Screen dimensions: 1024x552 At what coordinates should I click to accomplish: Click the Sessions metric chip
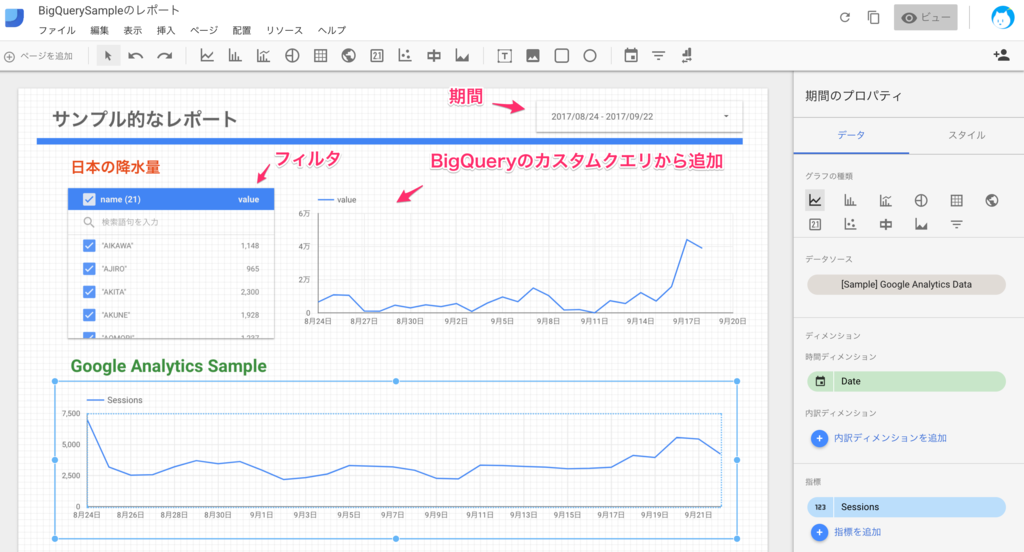(906, 507)
